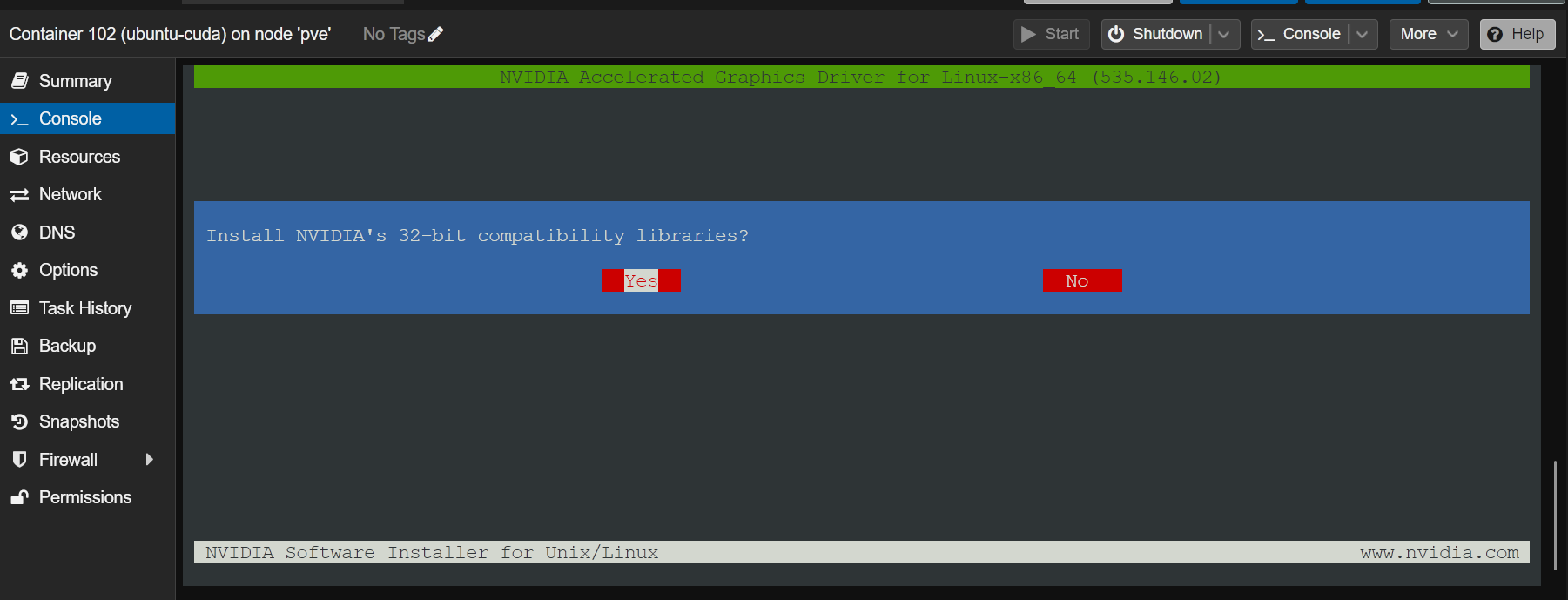Click the Start button

point(1051,34)
